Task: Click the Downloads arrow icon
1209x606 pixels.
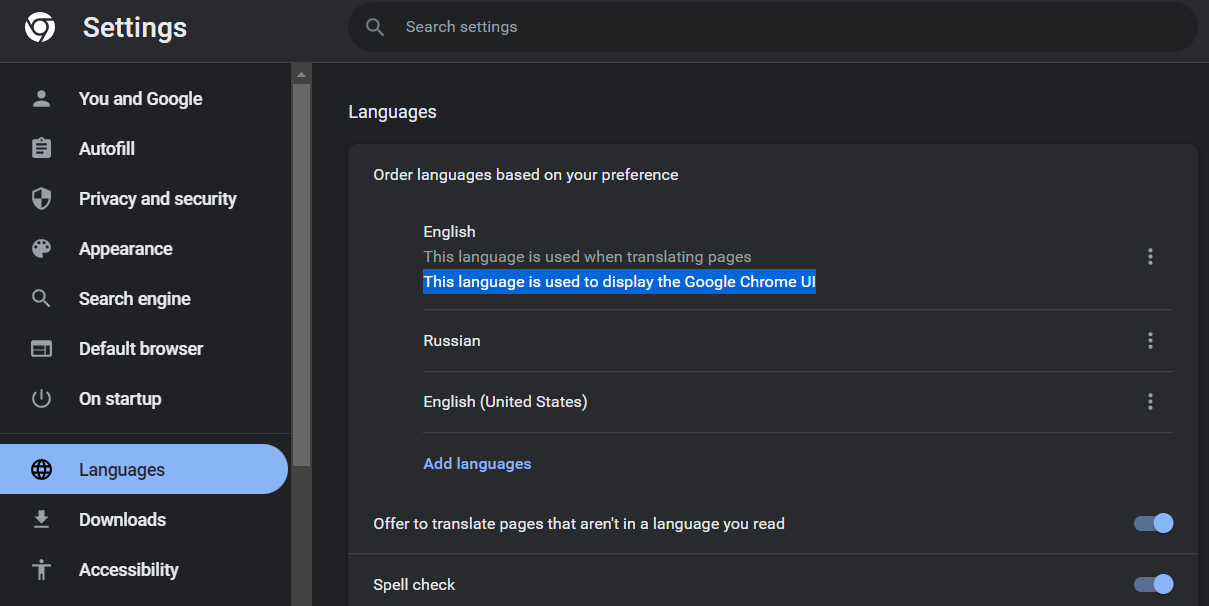Action: pos(41,520)
